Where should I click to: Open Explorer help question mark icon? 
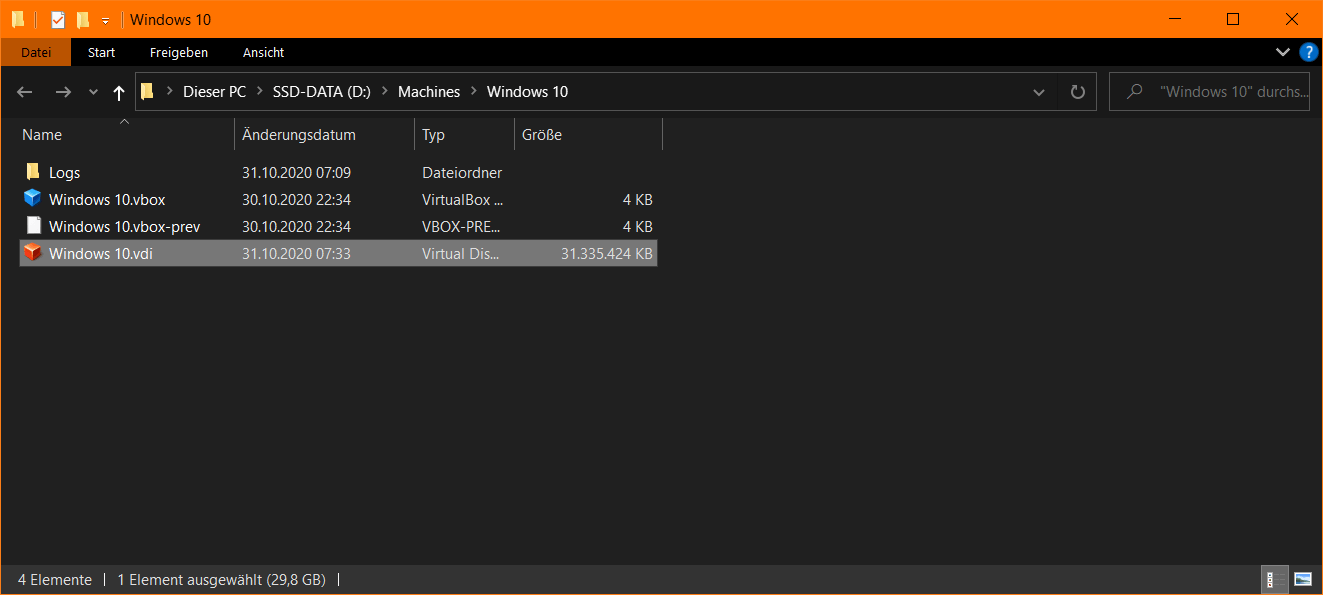(x=1308, y=52)
